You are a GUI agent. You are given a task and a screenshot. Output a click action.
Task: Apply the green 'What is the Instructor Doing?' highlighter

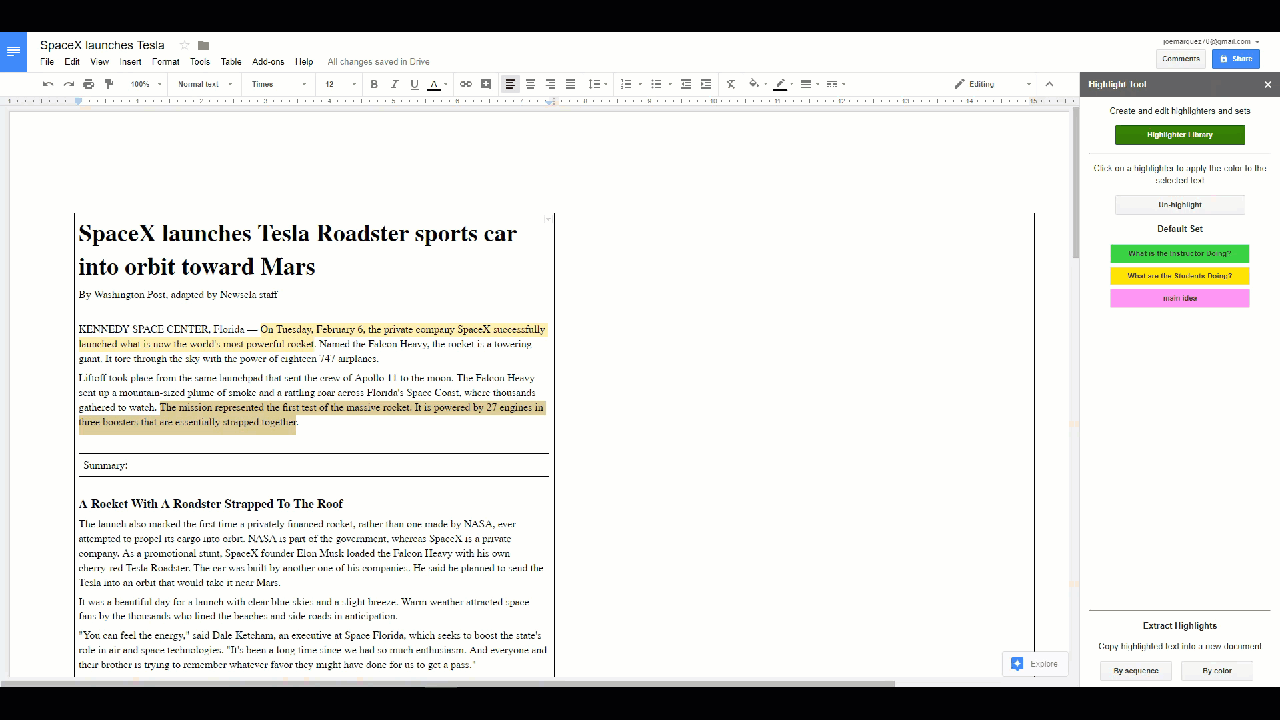pyautogui.click(x=1180, y=254)
